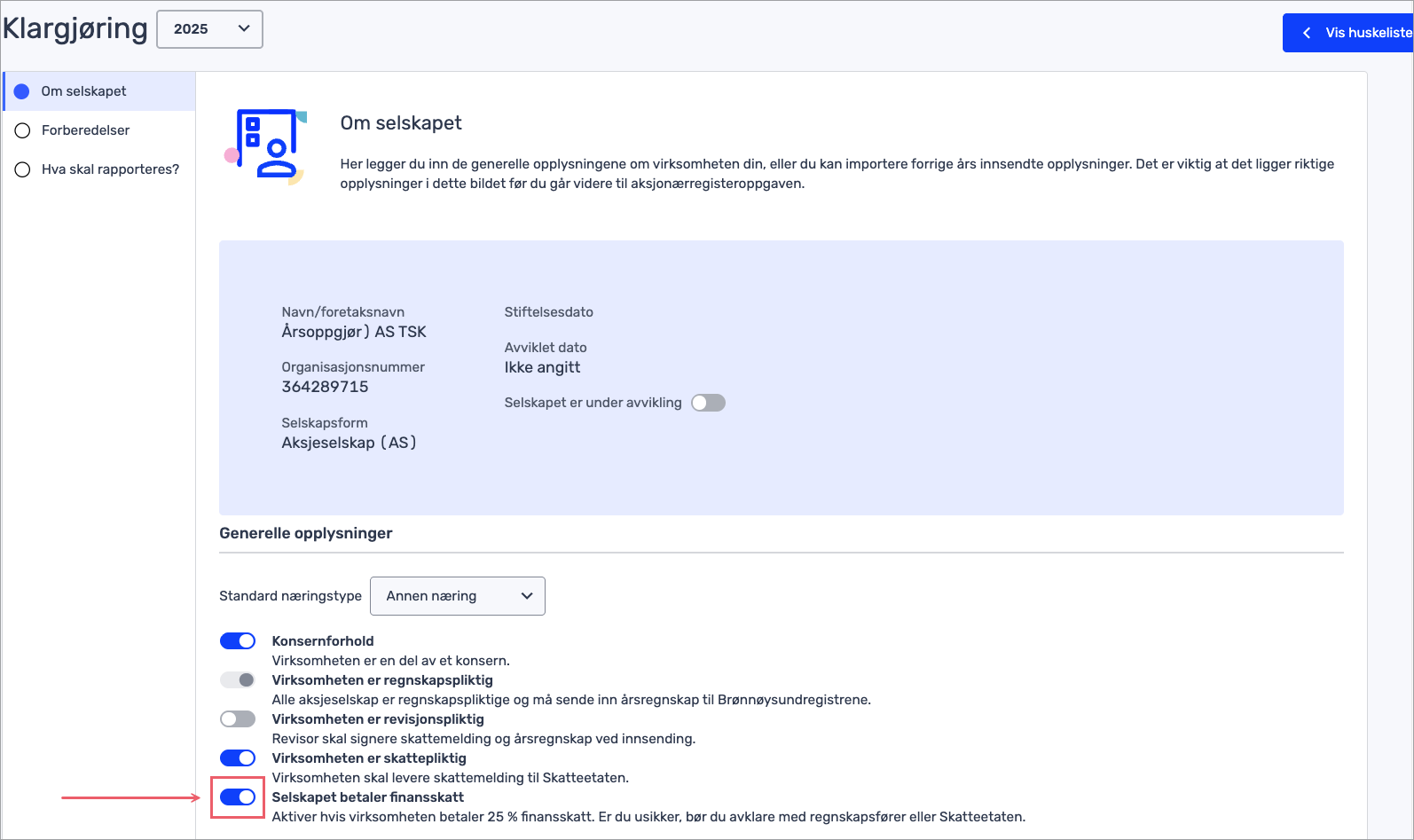1414x840 pixels.
Task: Switch off Selskapet betaler finansskatt toggle
Action: pyautogui.click(x=238, y=797)
